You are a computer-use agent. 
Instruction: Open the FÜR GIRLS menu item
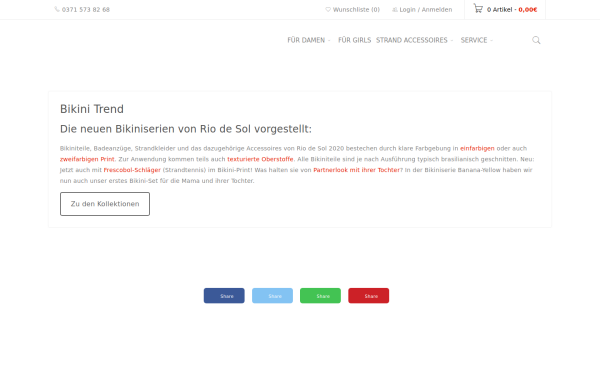[354, 40]
